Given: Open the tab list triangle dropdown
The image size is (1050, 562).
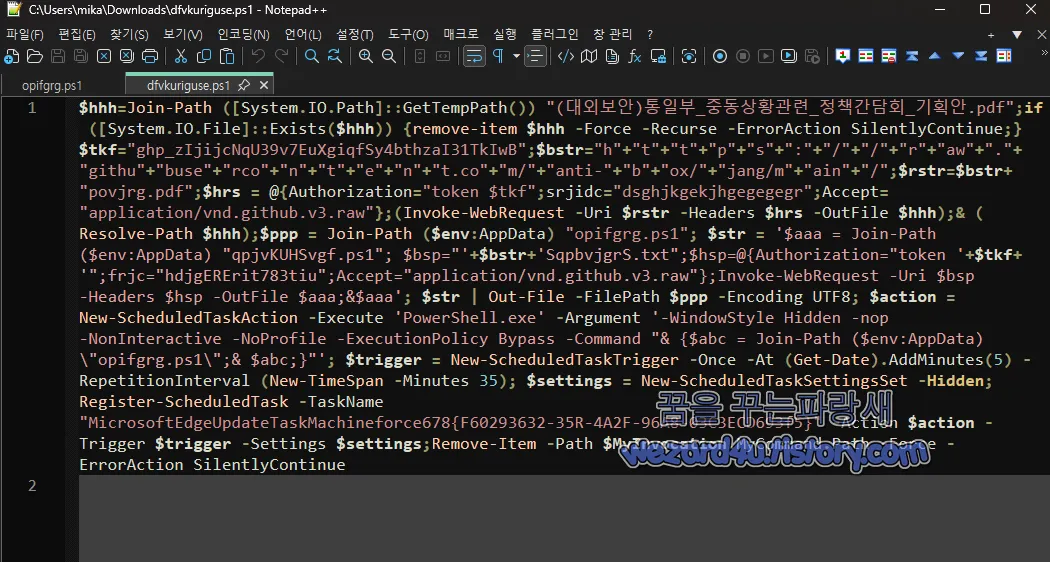Looking at the screenshot, I should pos(1017,34).
